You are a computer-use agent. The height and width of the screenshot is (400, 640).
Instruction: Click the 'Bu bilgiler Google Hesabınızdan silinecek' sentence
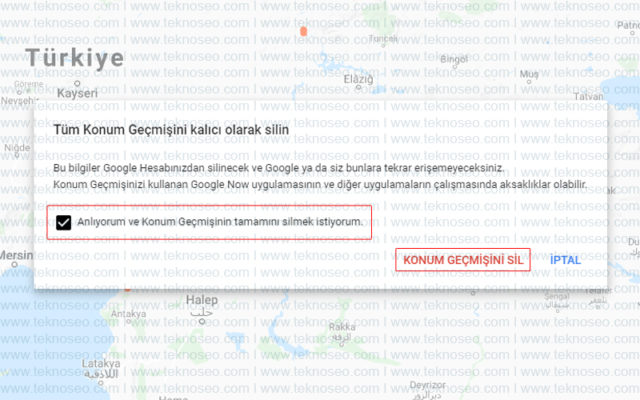point(279,168)
